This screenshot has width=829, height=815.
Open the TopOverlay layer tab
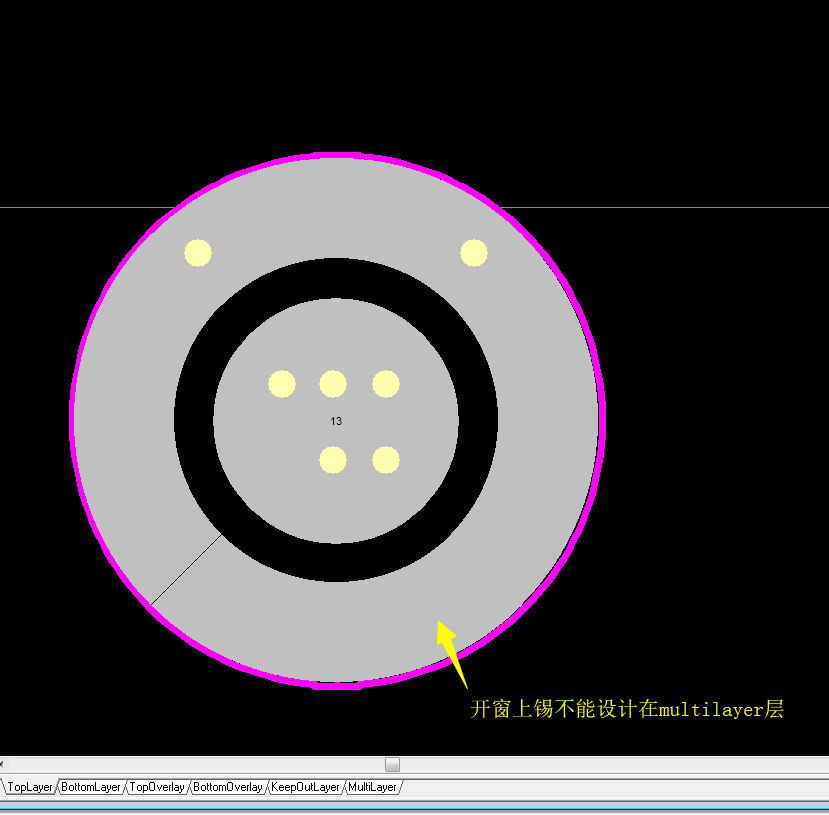click(157, 787)
